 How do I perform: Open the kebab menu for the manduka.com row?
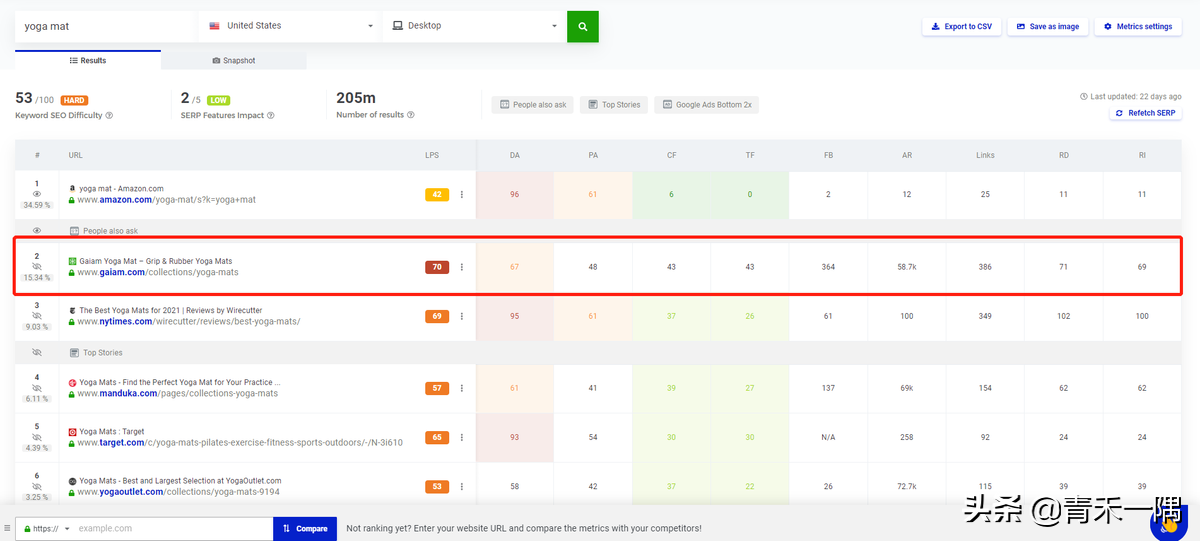point(462,388)
